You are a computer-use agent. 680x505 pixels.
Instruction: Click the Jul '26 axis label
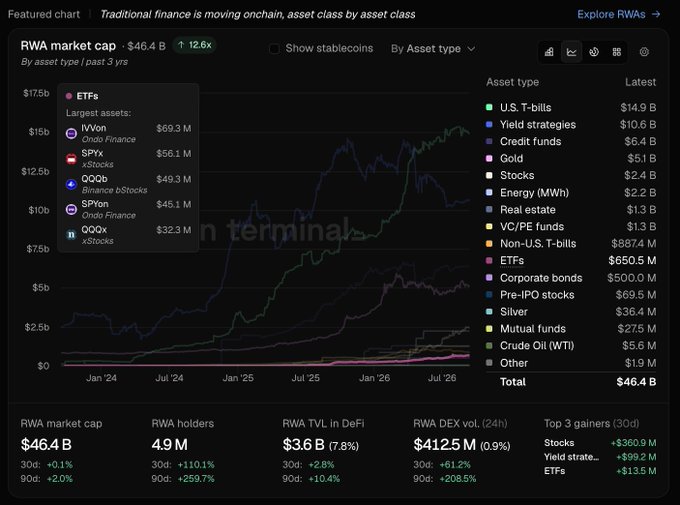pyautogui.click(x=441, y=378)
